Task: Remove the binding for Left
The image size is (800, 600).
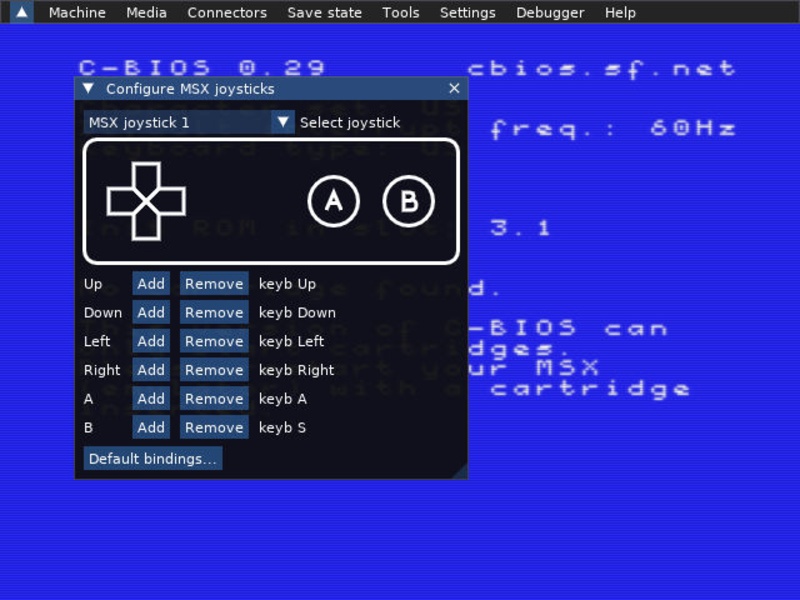Action: pos(214,341)
